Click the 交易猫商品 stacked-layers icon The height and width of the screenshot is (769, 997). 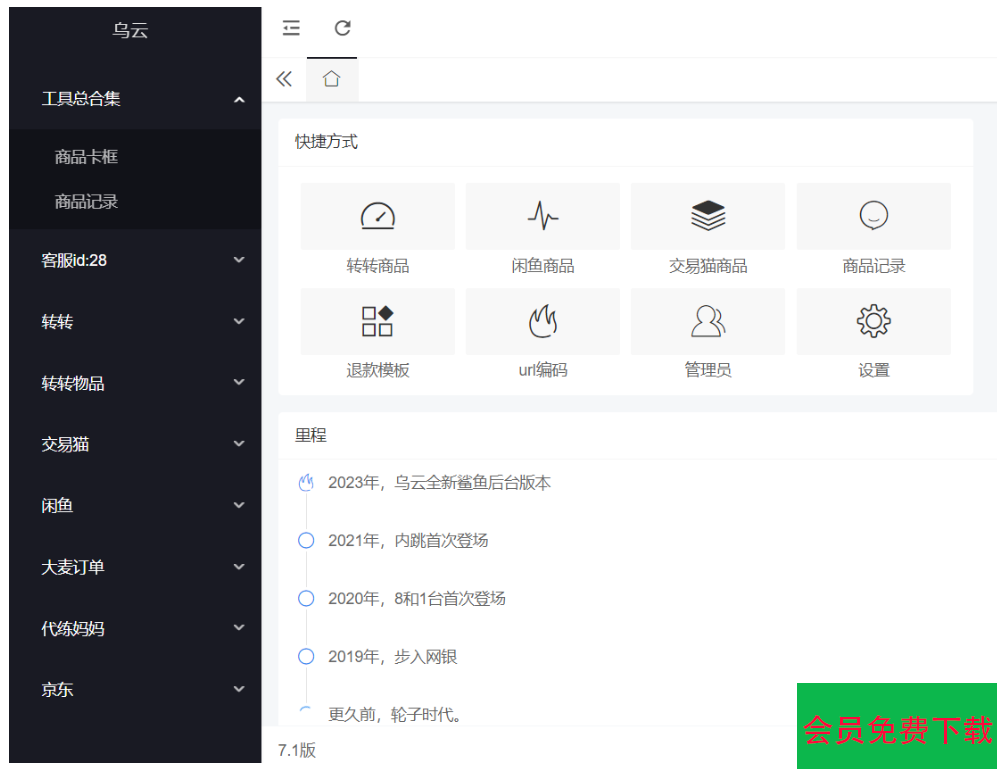[x=708, y=215]
